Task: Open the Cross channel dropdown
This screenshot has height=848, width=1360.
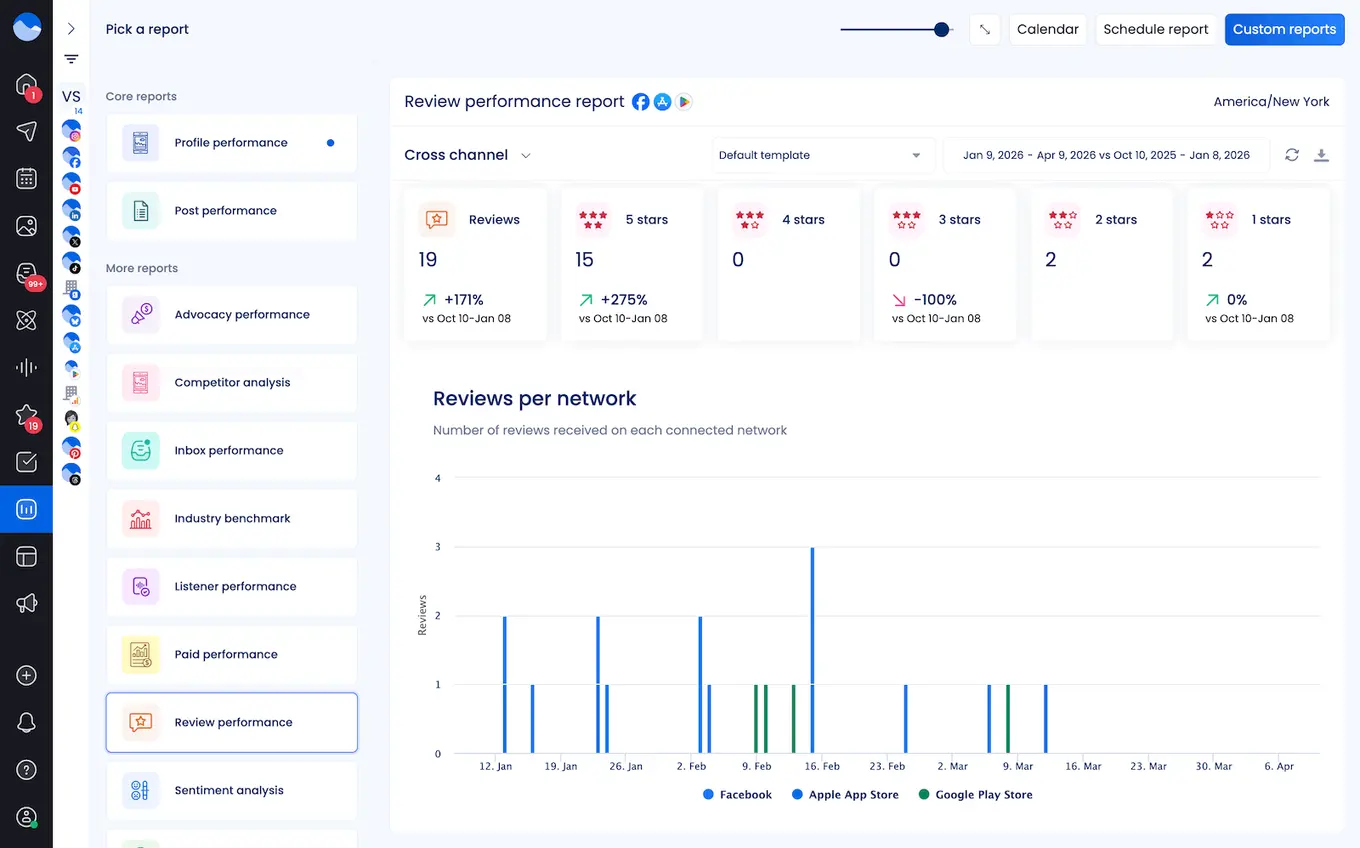Action: [x=467, y=155]
